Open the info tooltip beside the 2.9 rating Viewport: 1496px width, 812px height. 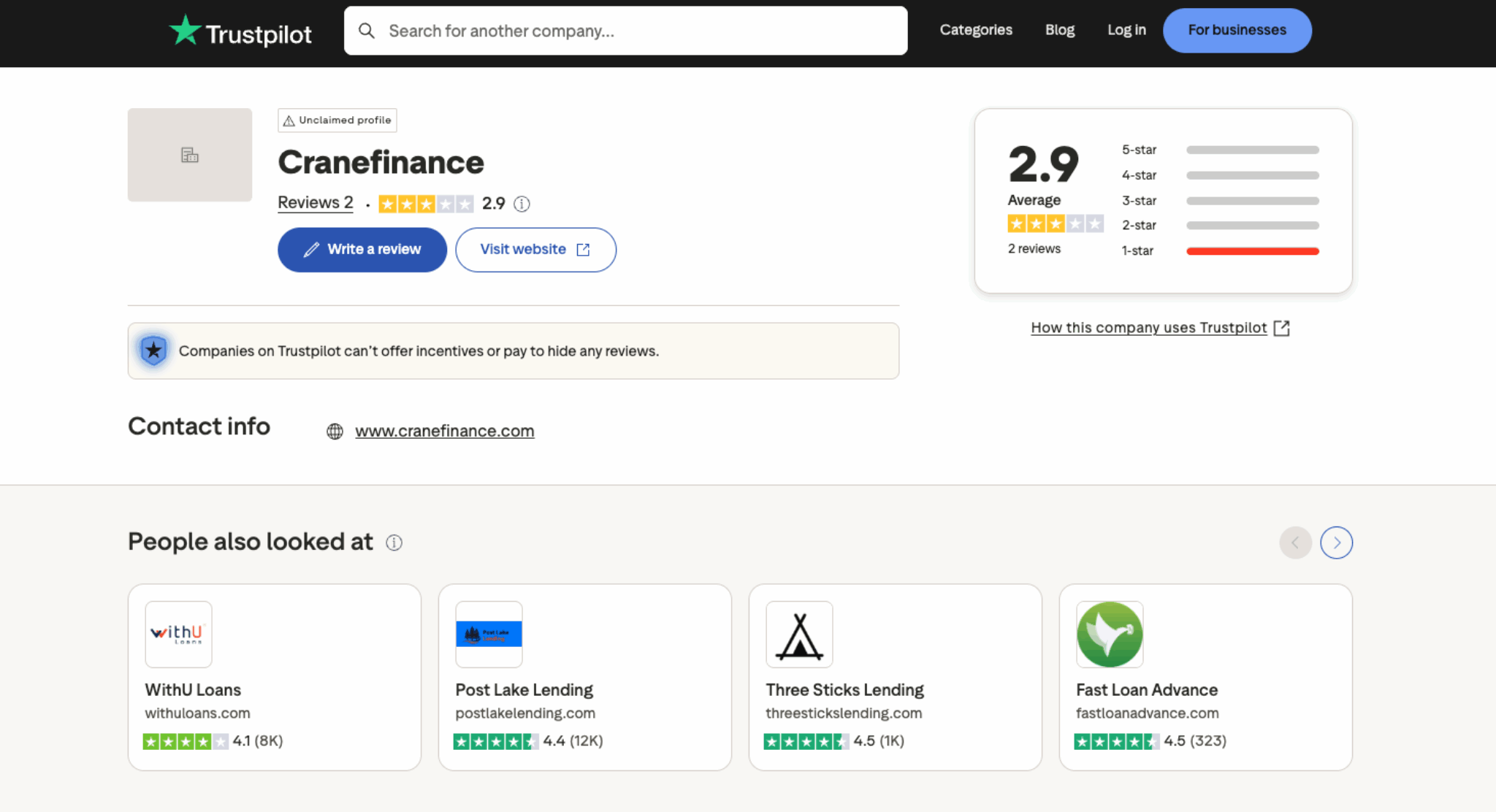[x=521, y=204]
